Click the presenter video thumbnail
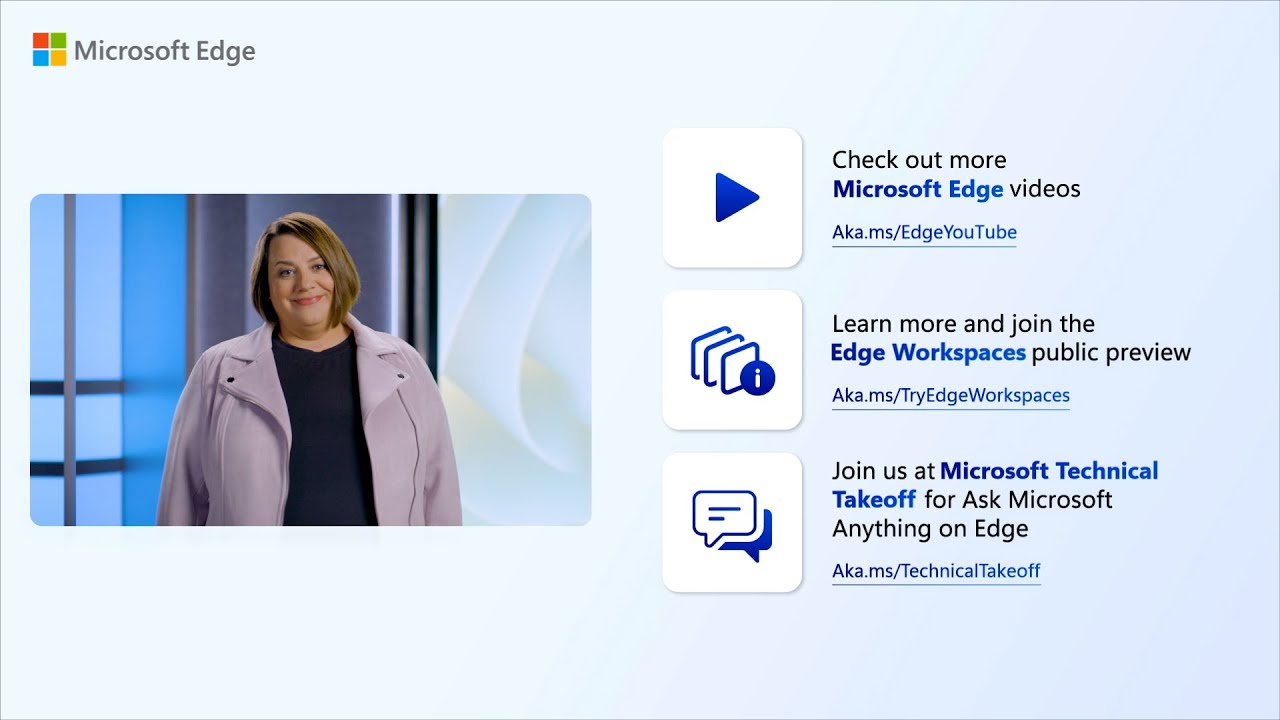The image size is (1280, 720). [311, 360]
